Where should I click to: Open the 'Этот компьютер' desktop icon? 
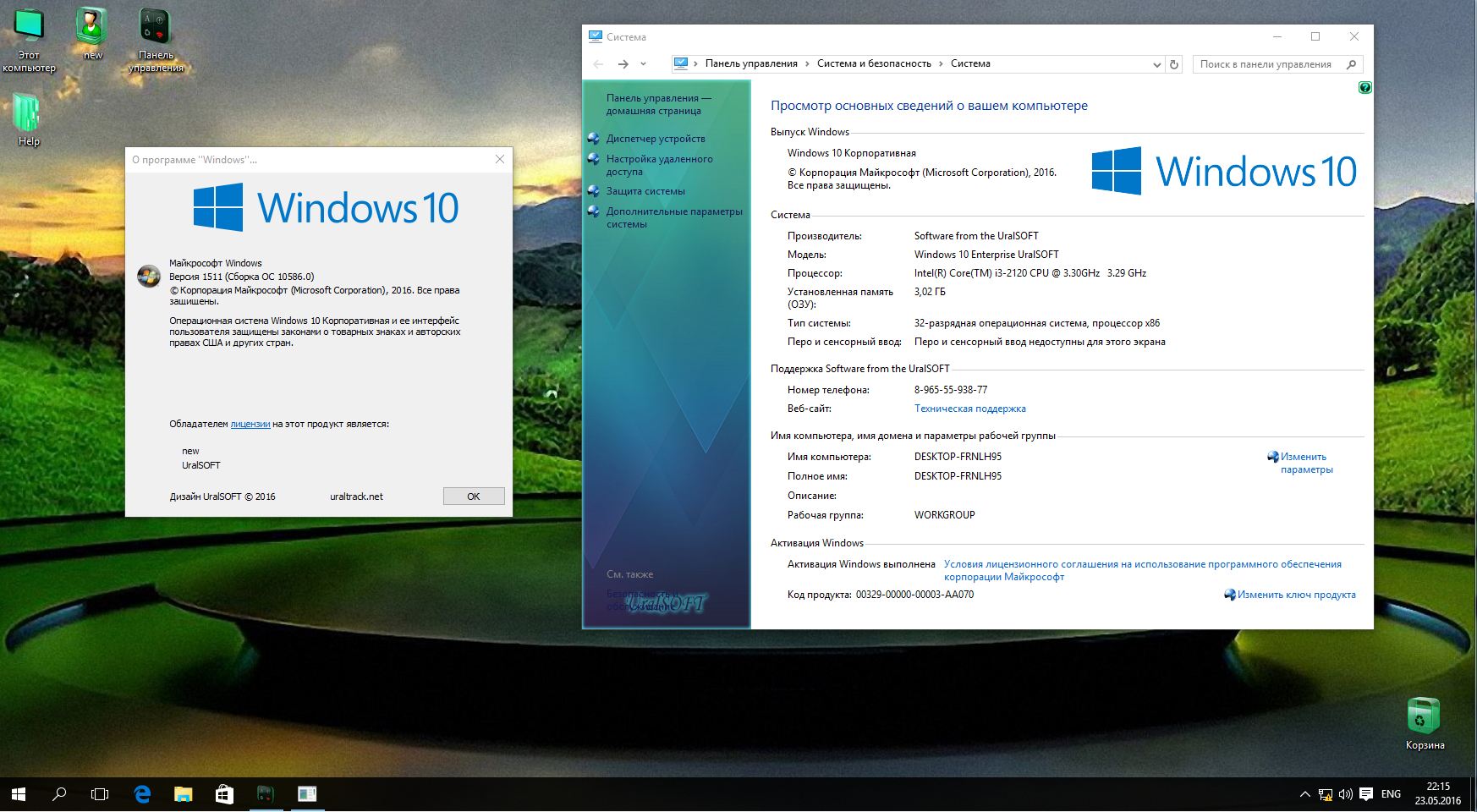[x=29, y=40]
